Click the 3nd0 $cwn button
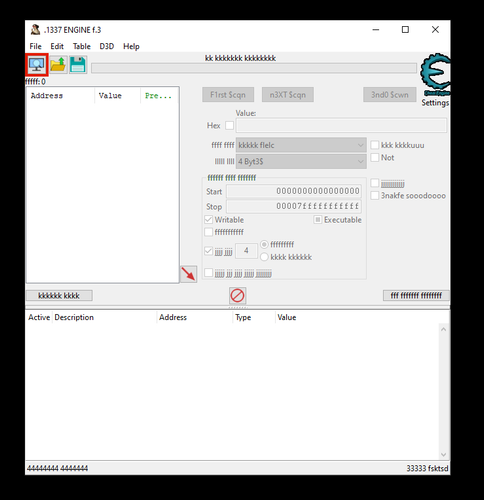This screenshot has height=500, width=484. (390, 95)
